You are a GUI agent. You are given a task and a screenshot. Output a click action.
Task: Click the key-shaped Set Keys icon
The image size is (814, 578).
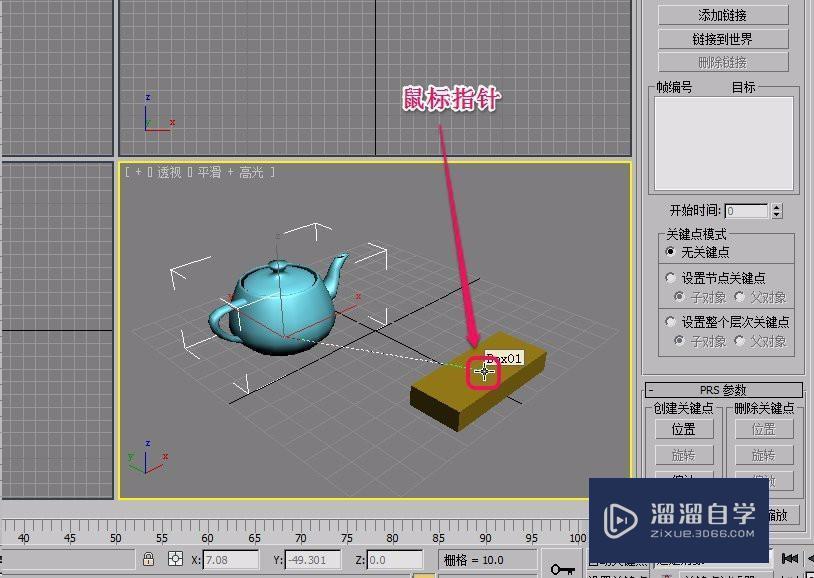click(563, 568)
